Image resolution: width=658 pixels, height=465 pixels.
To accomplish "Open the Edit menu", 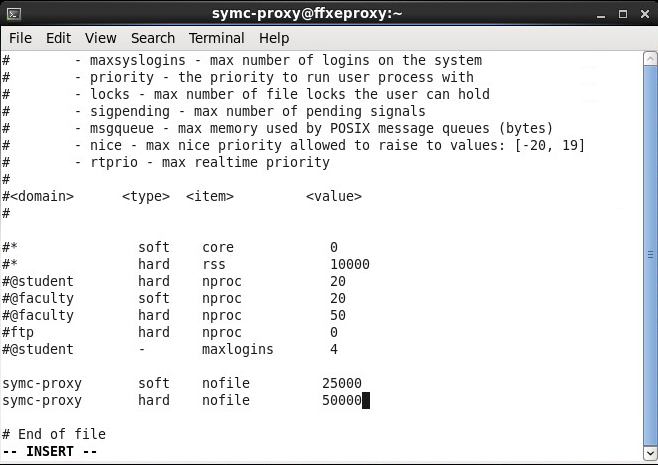I will click(x=58, y=38).
